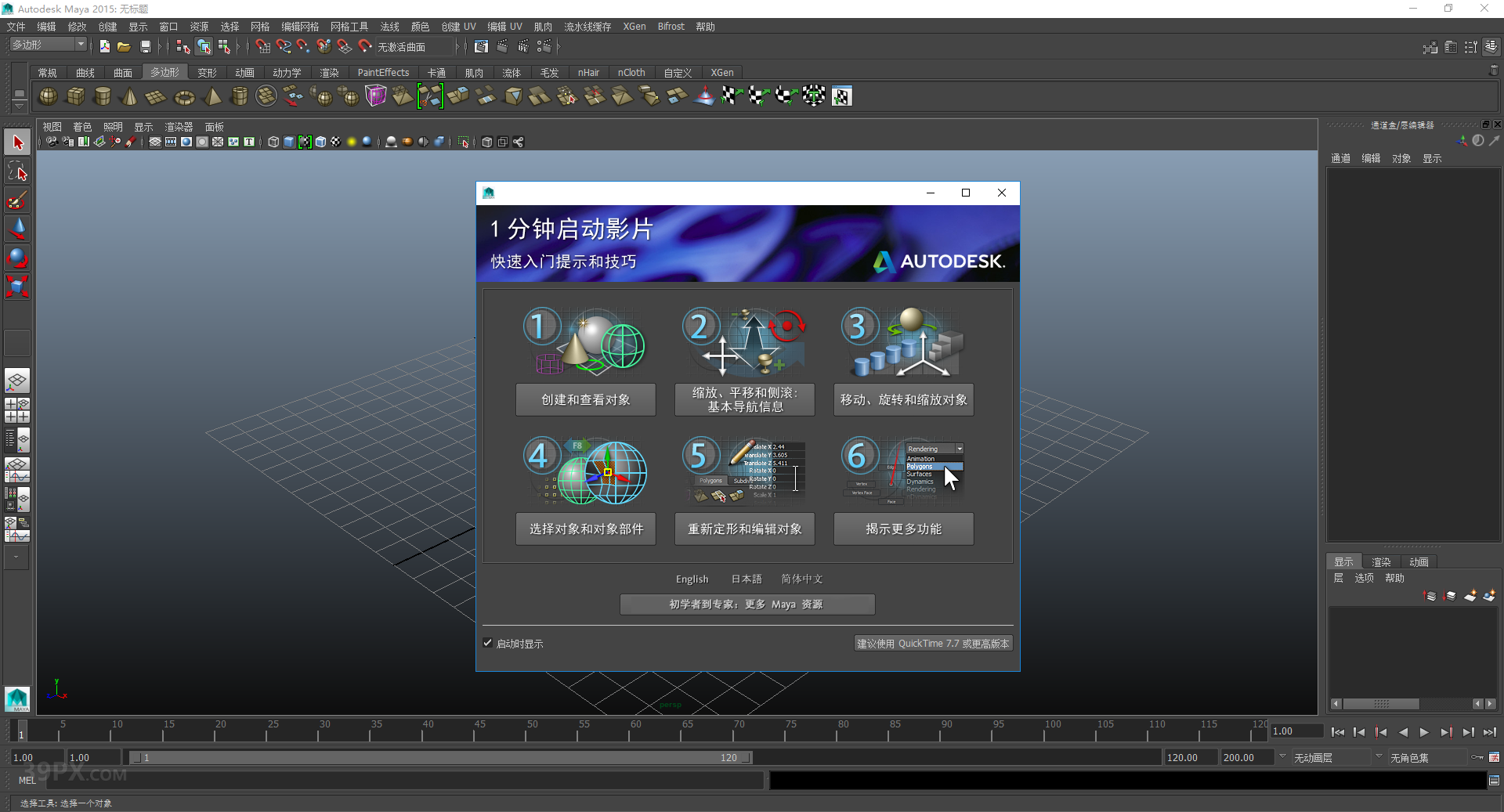The width and height of the screenshot is (1504, 812).
Task: Activate the Select Tool arrow in the toolbox
Action: [x=16, y=142]
